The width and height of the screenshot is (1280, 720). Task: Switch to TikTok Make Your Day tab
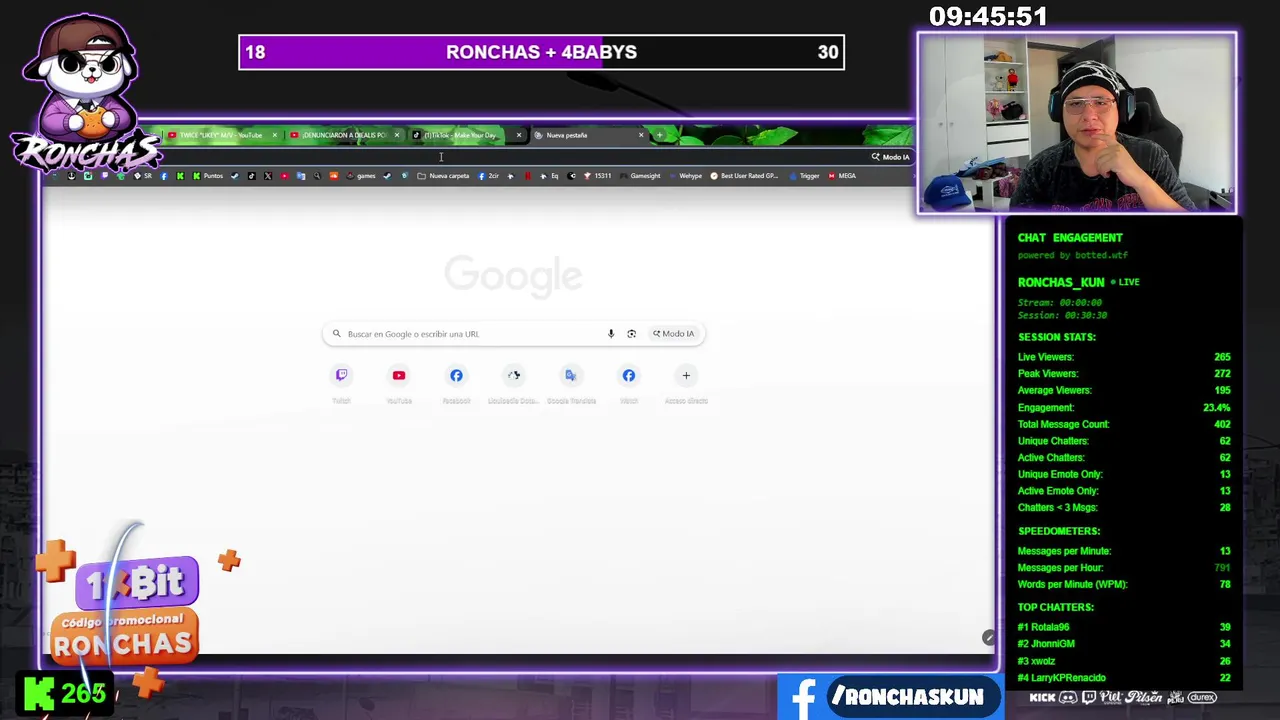click(460, 135)
